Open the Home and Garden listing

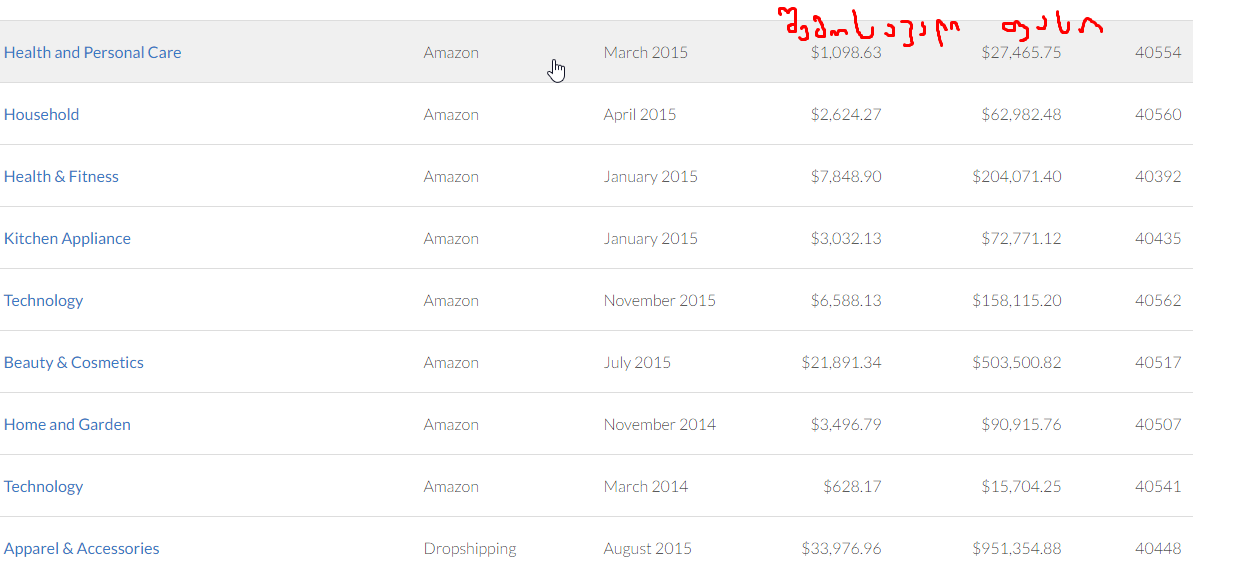pos(67,424)
